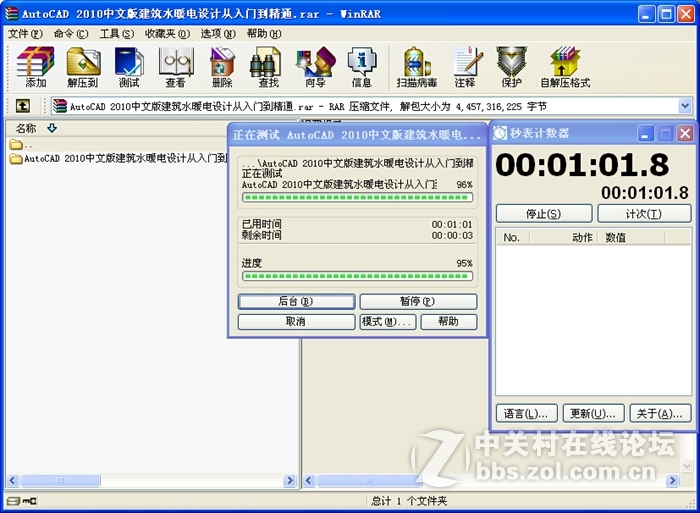The image size is (700, 513).
Task: Click the Help (帮助) dialog button
Action: [x=449, y=321]
